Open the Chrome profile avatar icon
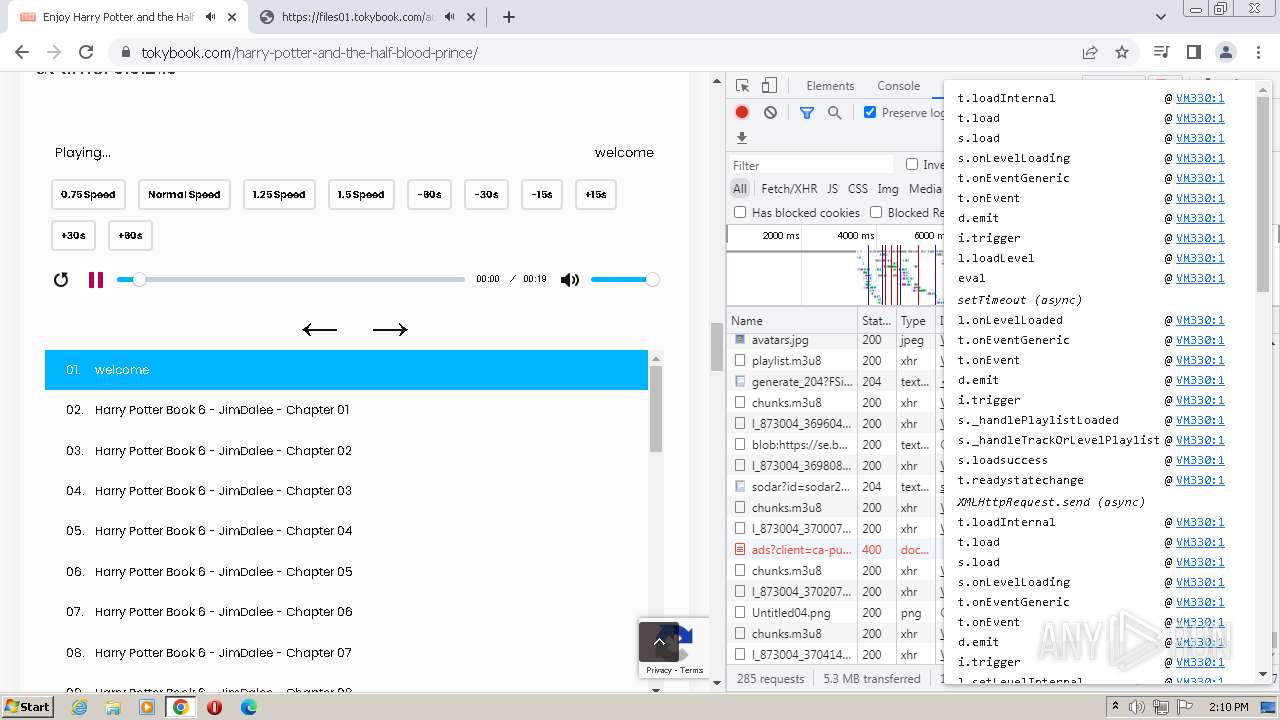 click(x=1226, y=52)
